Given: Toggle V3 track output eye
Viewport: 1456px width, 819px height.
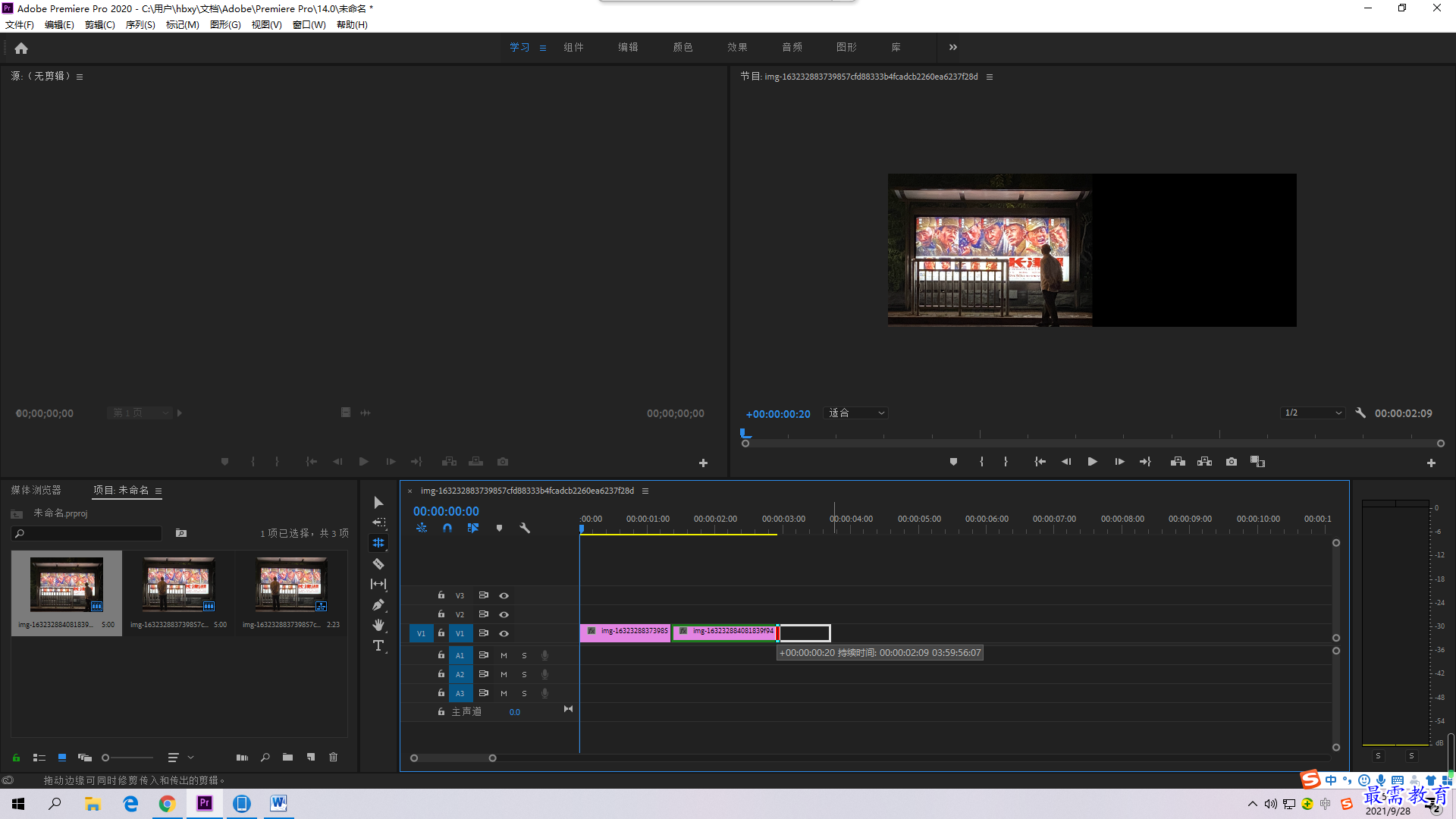Looking at the screenshot, I should coord(504,595).
